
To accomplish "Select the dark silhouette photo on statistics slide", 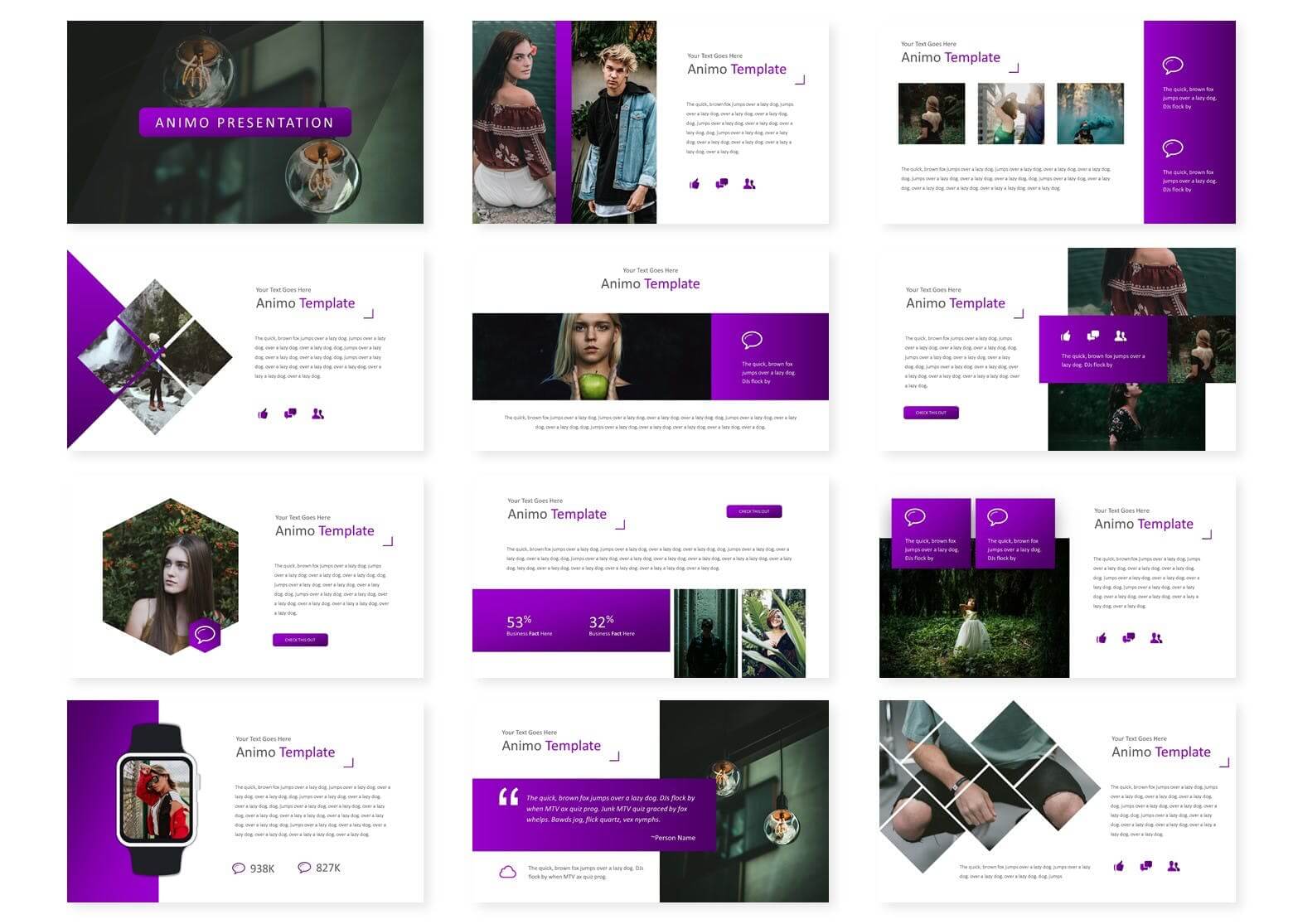I will (x=705, y=633).
